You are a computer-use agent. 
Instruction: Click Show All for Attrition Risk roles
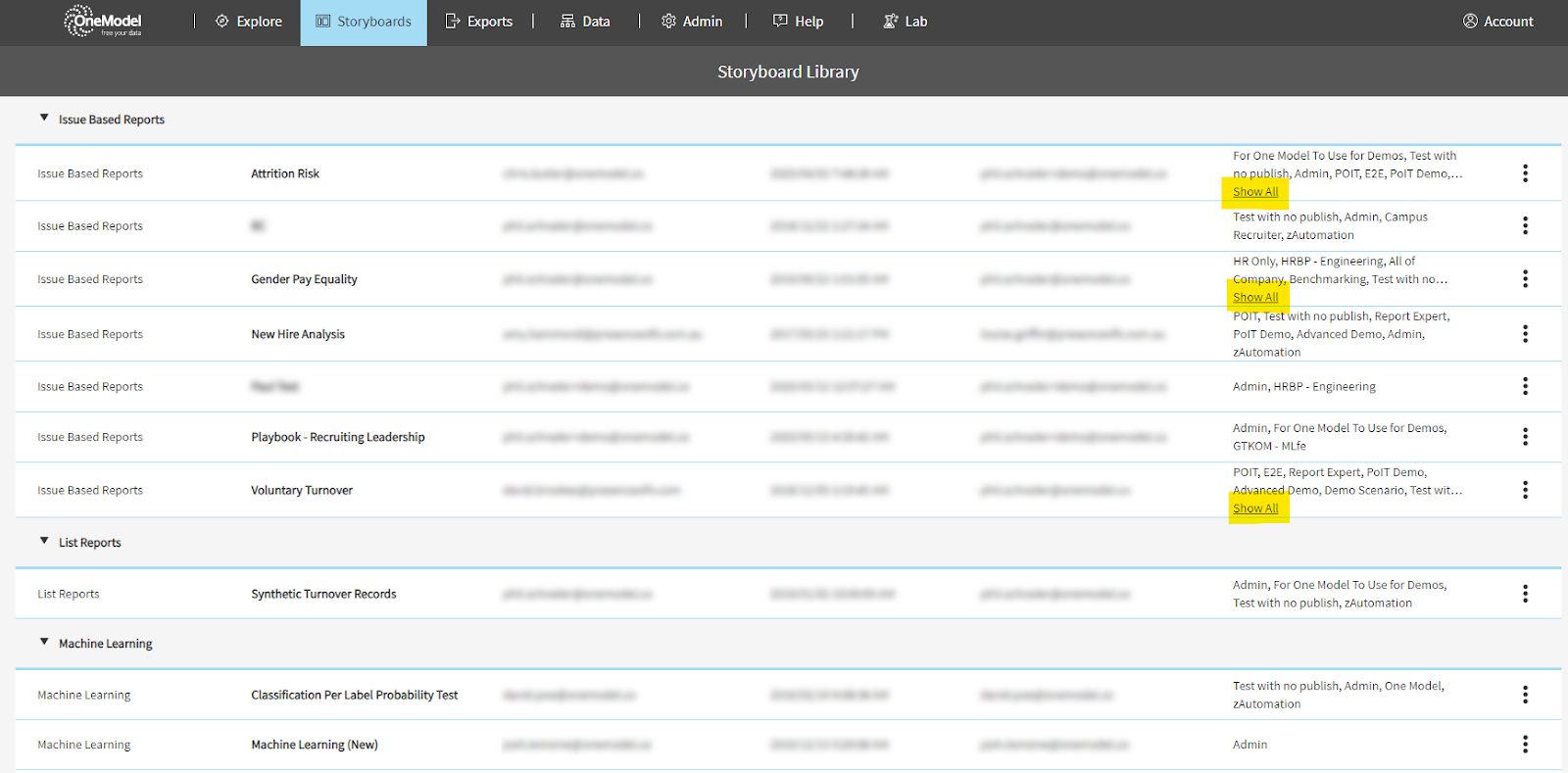tap(1255, 192)
